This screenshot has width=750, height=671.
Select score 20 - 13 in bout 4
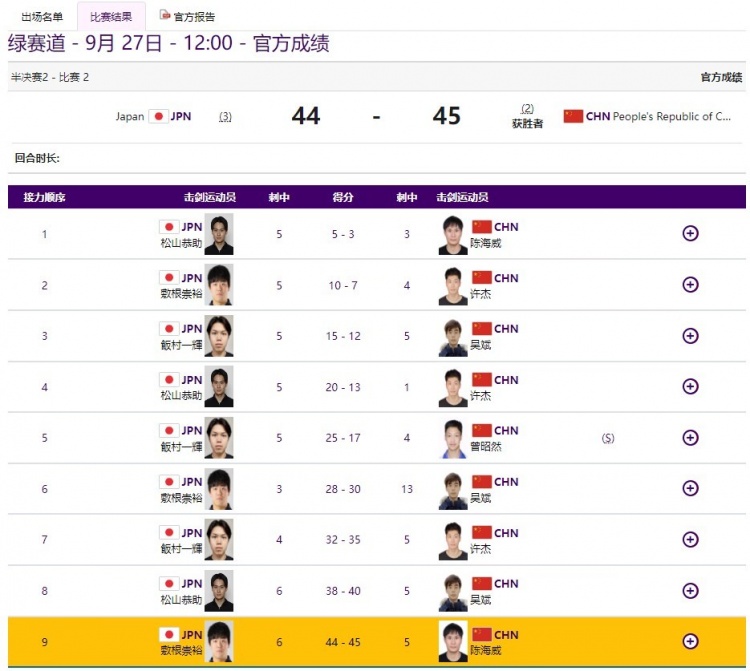click(343, 387)
